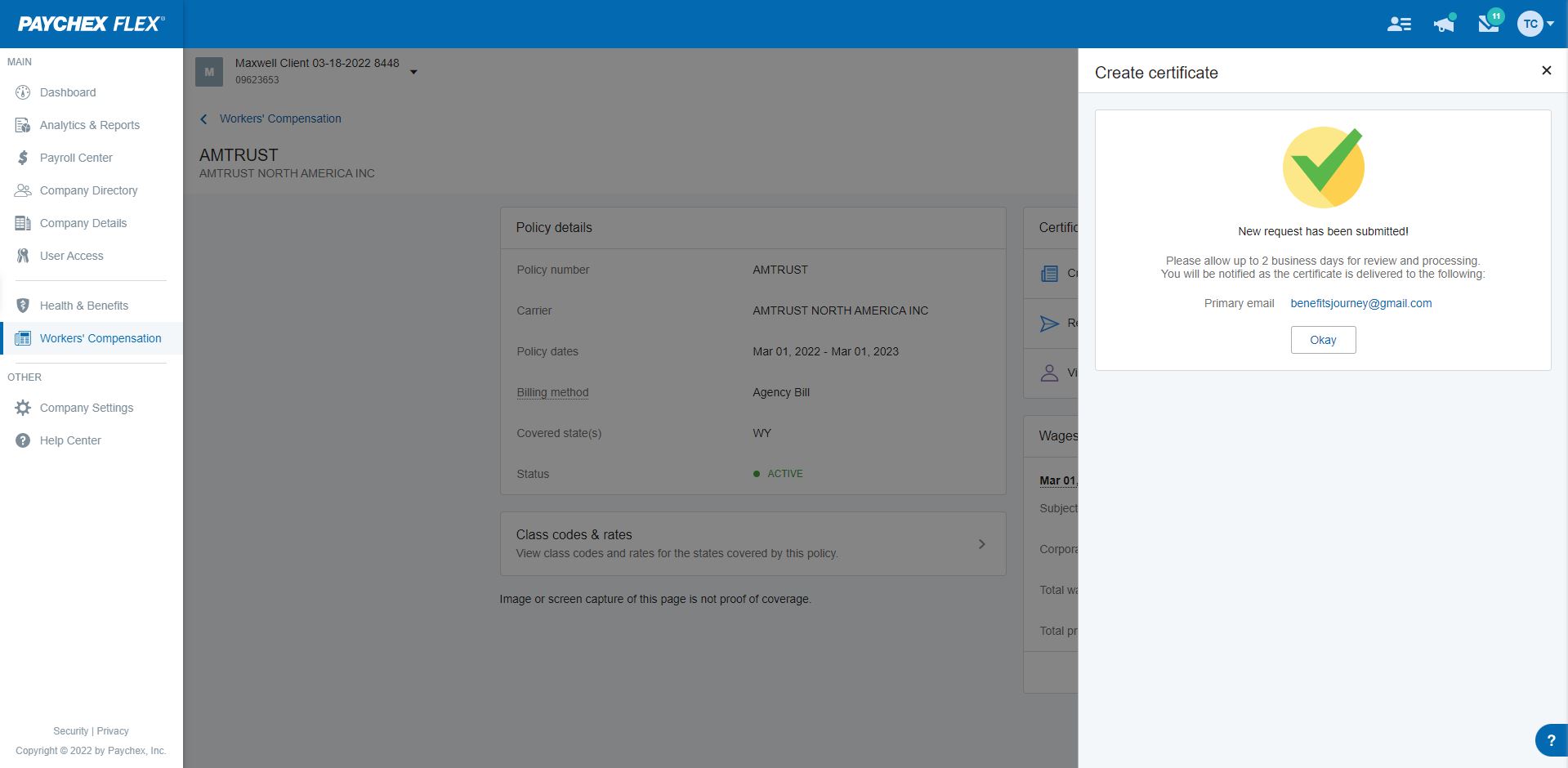Open the floating help question button

[x=1551, y=740]
